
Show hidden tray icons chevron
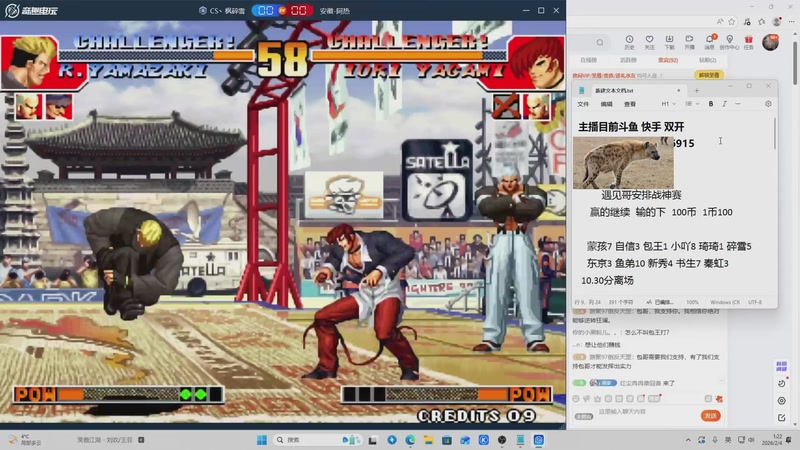pyautogui.click(x=688, y=440)
